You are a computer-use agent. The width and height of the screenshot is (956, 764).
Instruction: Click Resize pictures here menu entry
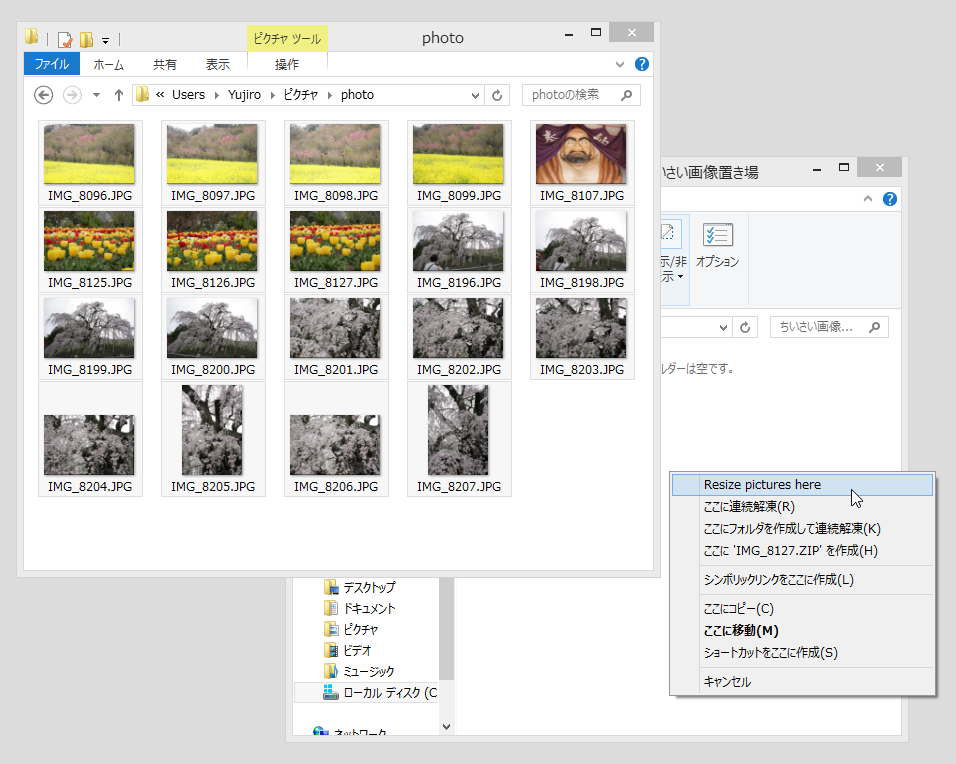(x=802, y=485)
